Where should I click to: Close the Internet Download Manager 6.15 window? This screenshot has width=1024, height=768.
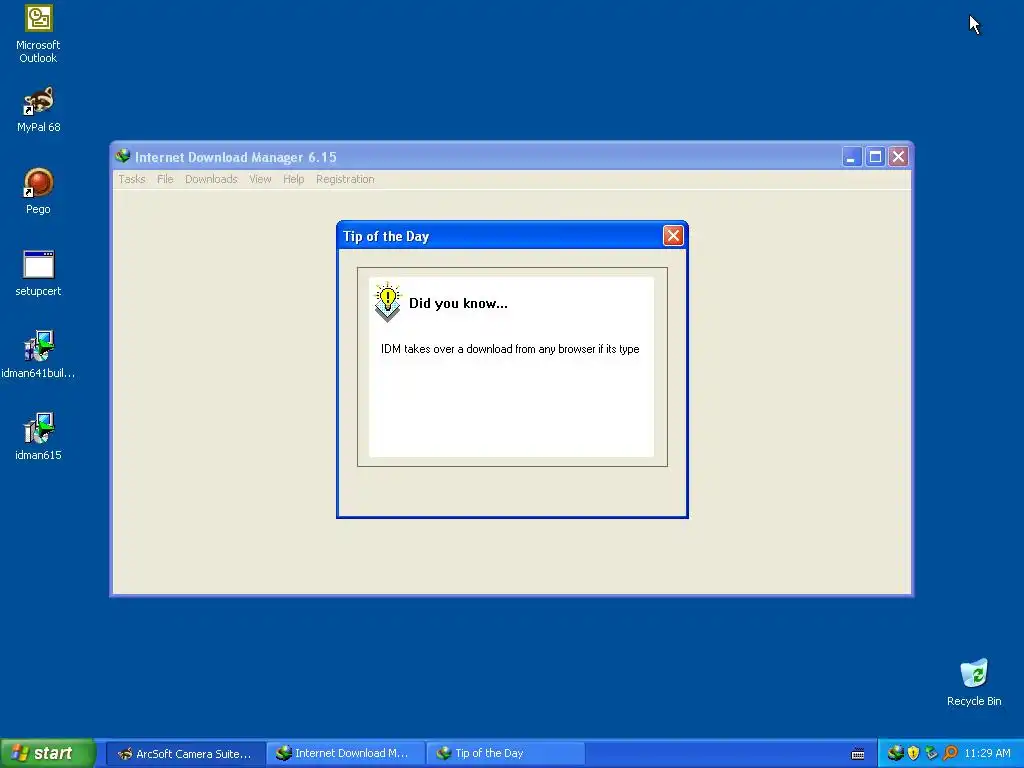[x=899, y=157]
